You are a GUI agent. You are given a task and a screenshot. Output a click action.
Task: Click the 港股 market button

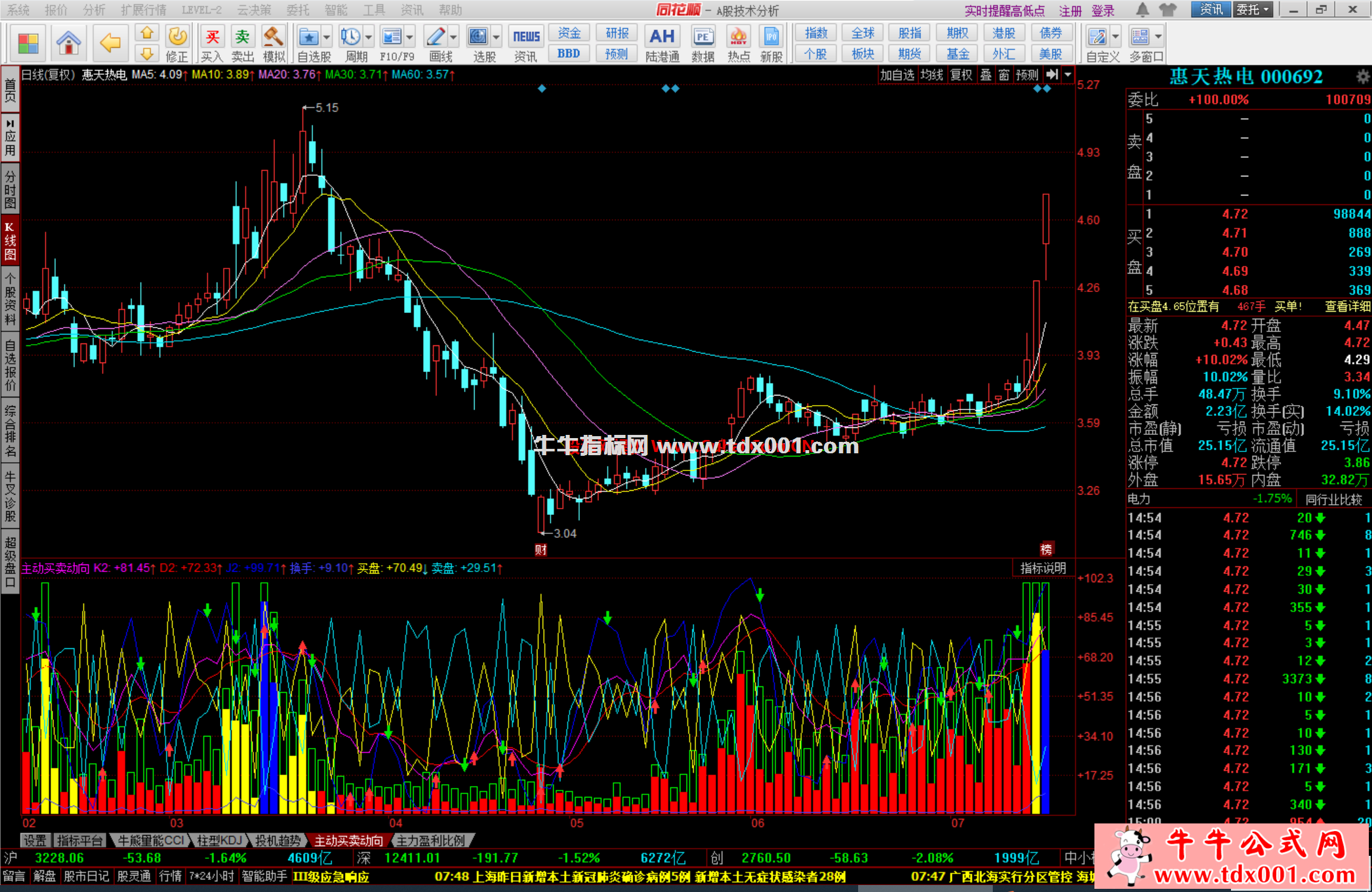(x=1004, y=33)
